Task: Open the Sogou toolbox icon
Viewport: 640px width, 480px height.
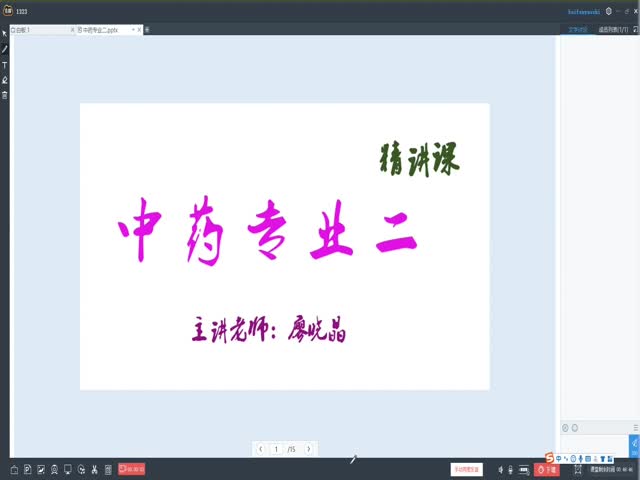Action: [x=610, y=459]
